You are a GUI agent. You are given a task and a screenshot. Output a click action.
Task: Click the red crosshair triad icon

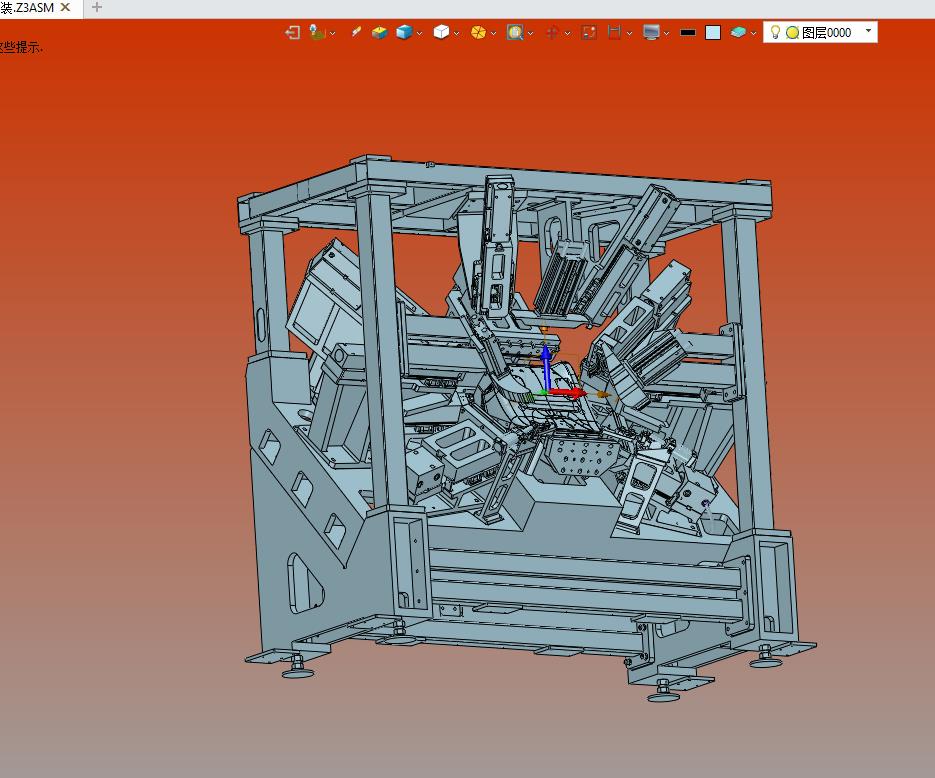[552, 32]
